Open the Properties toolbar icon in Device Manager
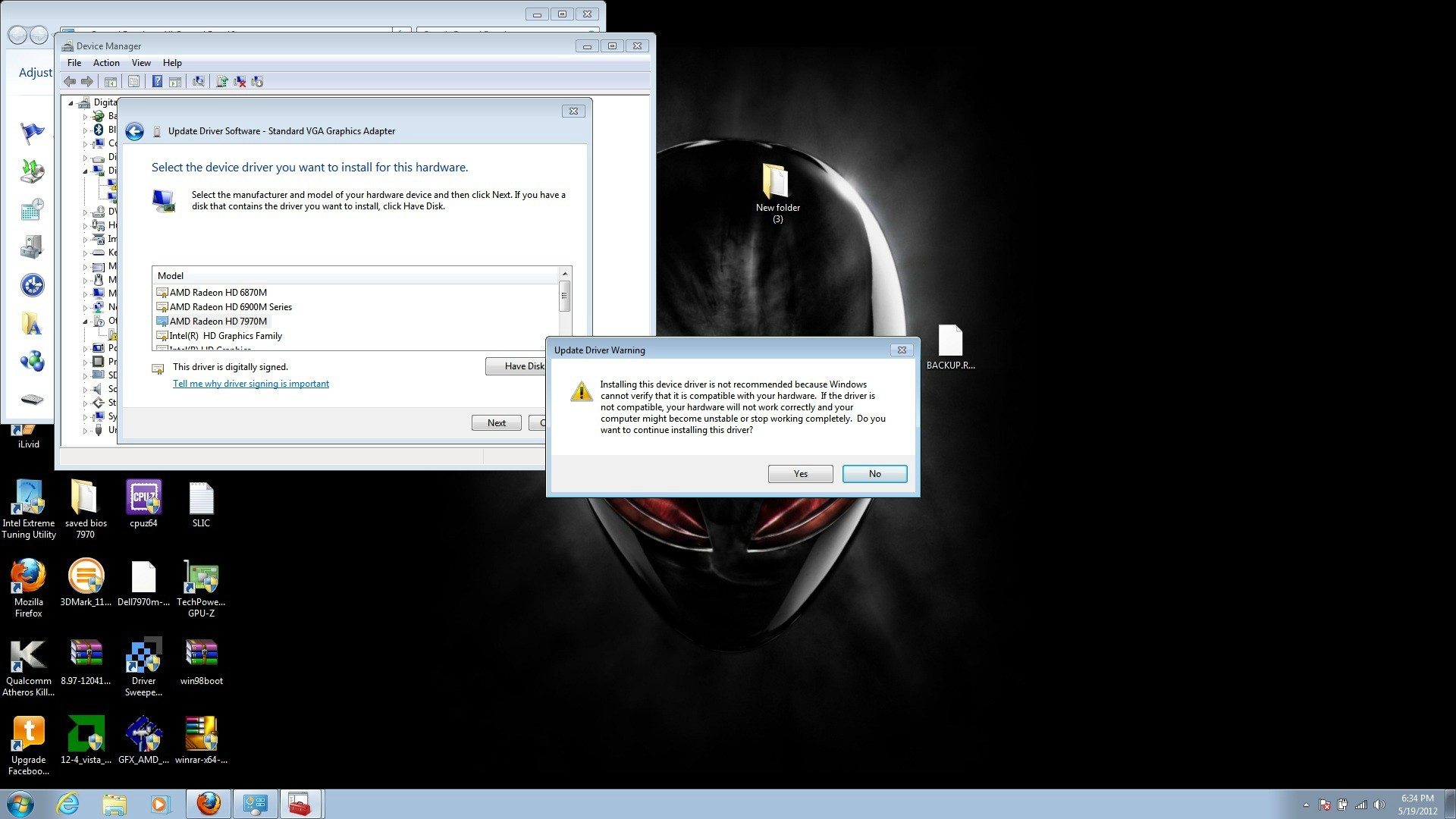Image resolution: width=1456 pixels, height=819 pixels. 133,82
